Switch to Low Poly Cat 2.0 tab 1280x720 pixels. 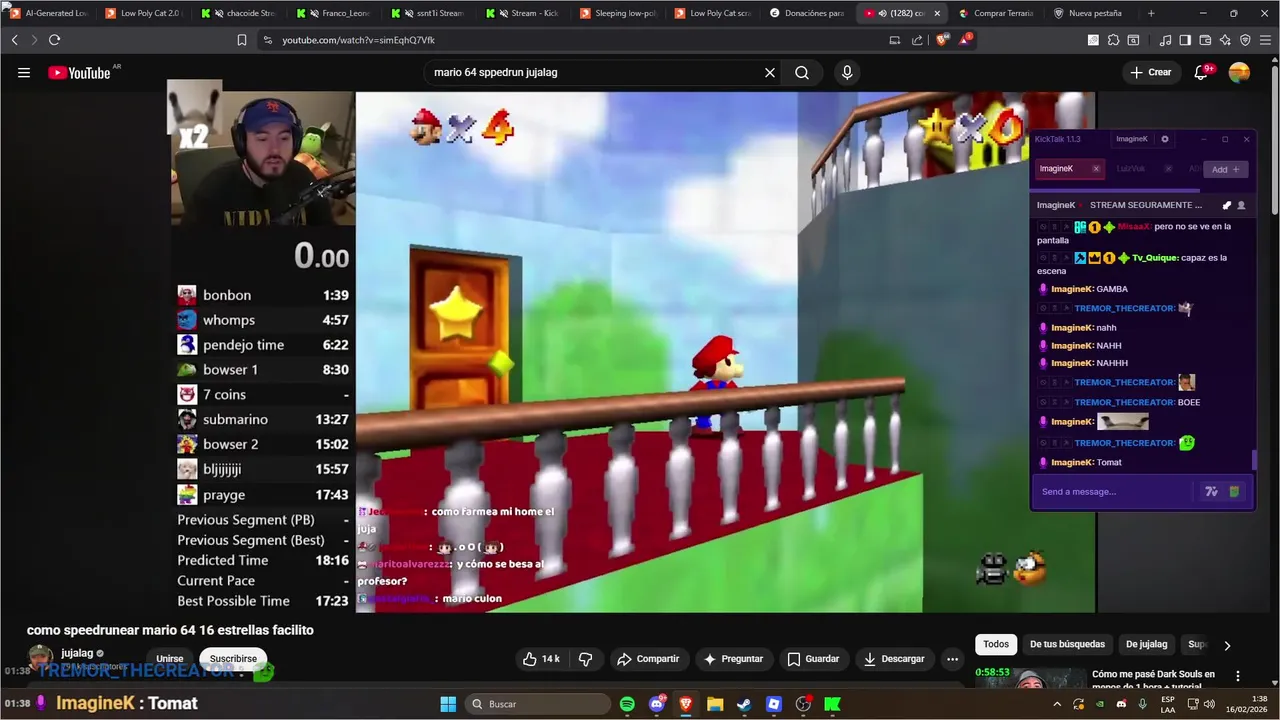(x=142, y=13)
